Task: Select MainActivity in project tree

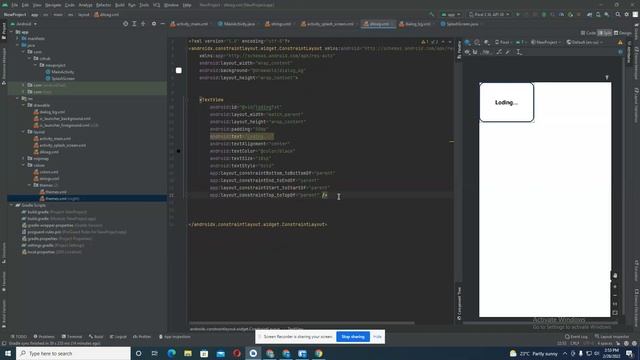Action: 60,72
